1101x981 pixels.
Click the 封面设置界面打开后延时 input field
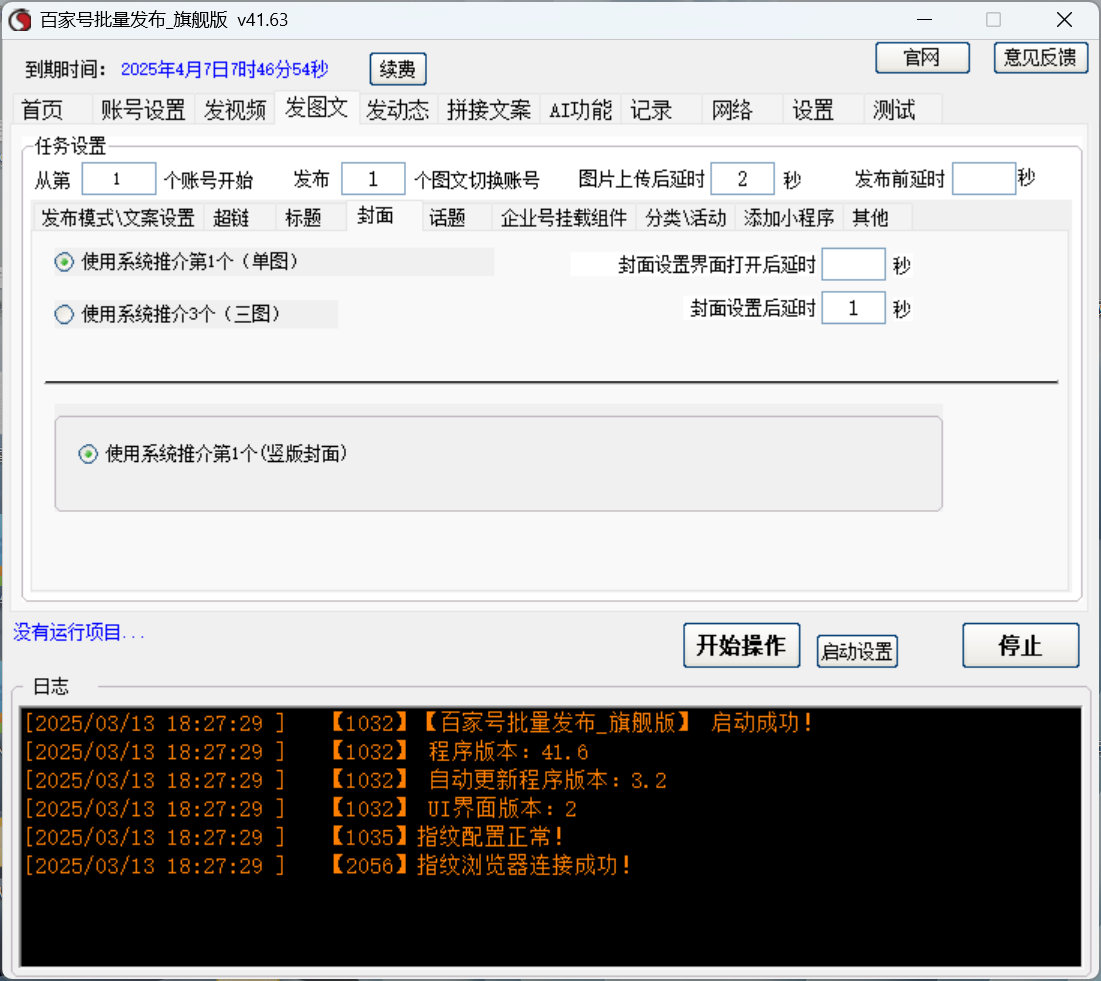pos(853,265)
